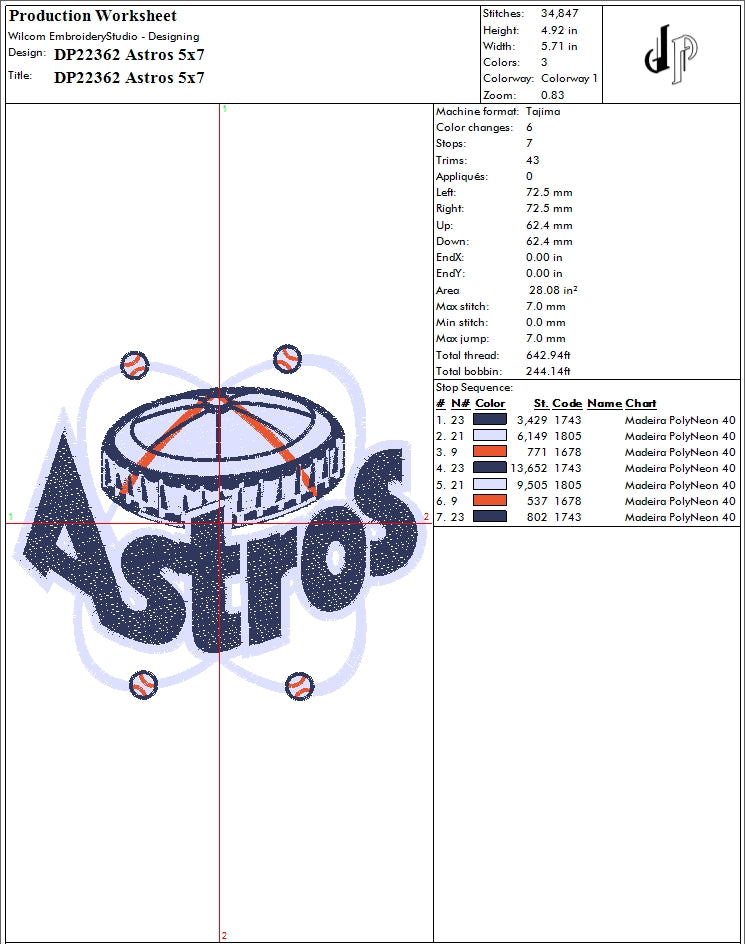Click 'Wilcom EmbroideryStudio - Designing' text

click(104, 36)
